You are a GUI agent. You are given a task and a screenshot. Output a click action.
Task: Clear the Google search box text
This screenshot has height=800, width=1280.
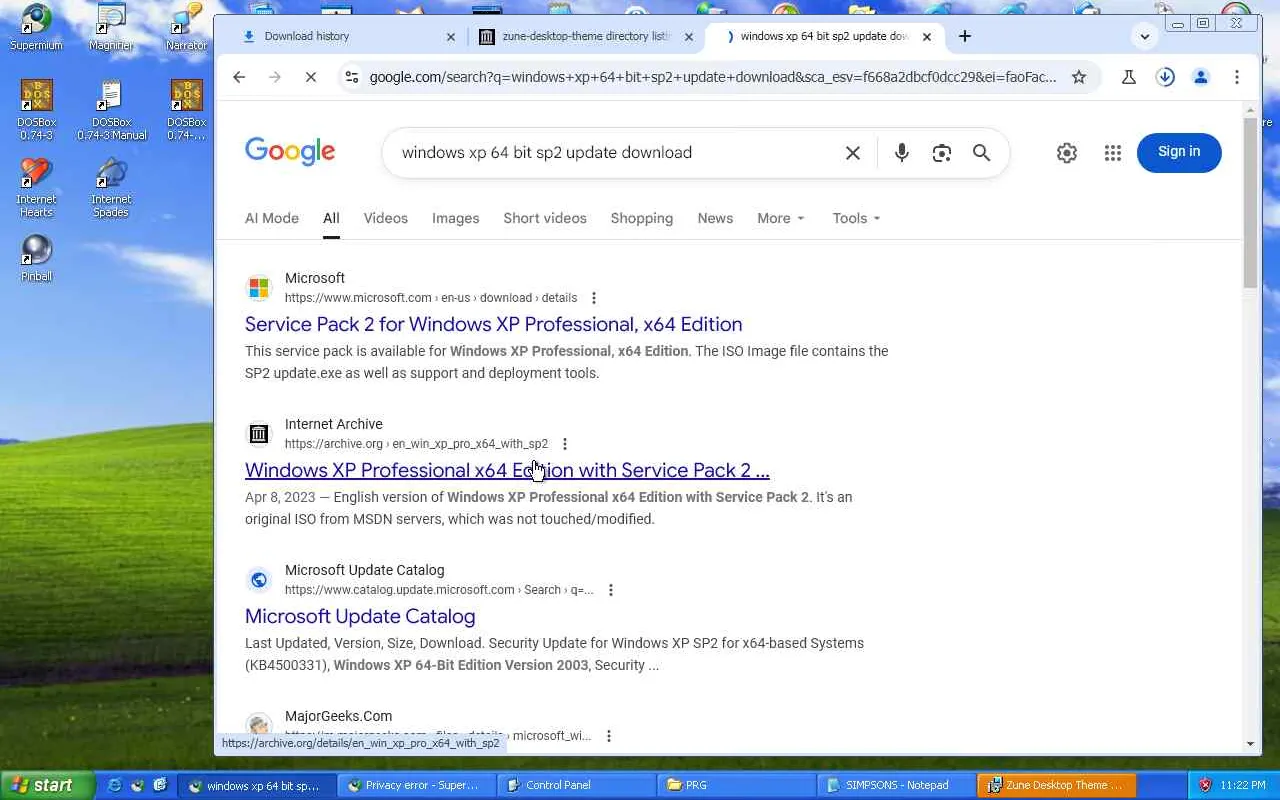click(853, 153)
